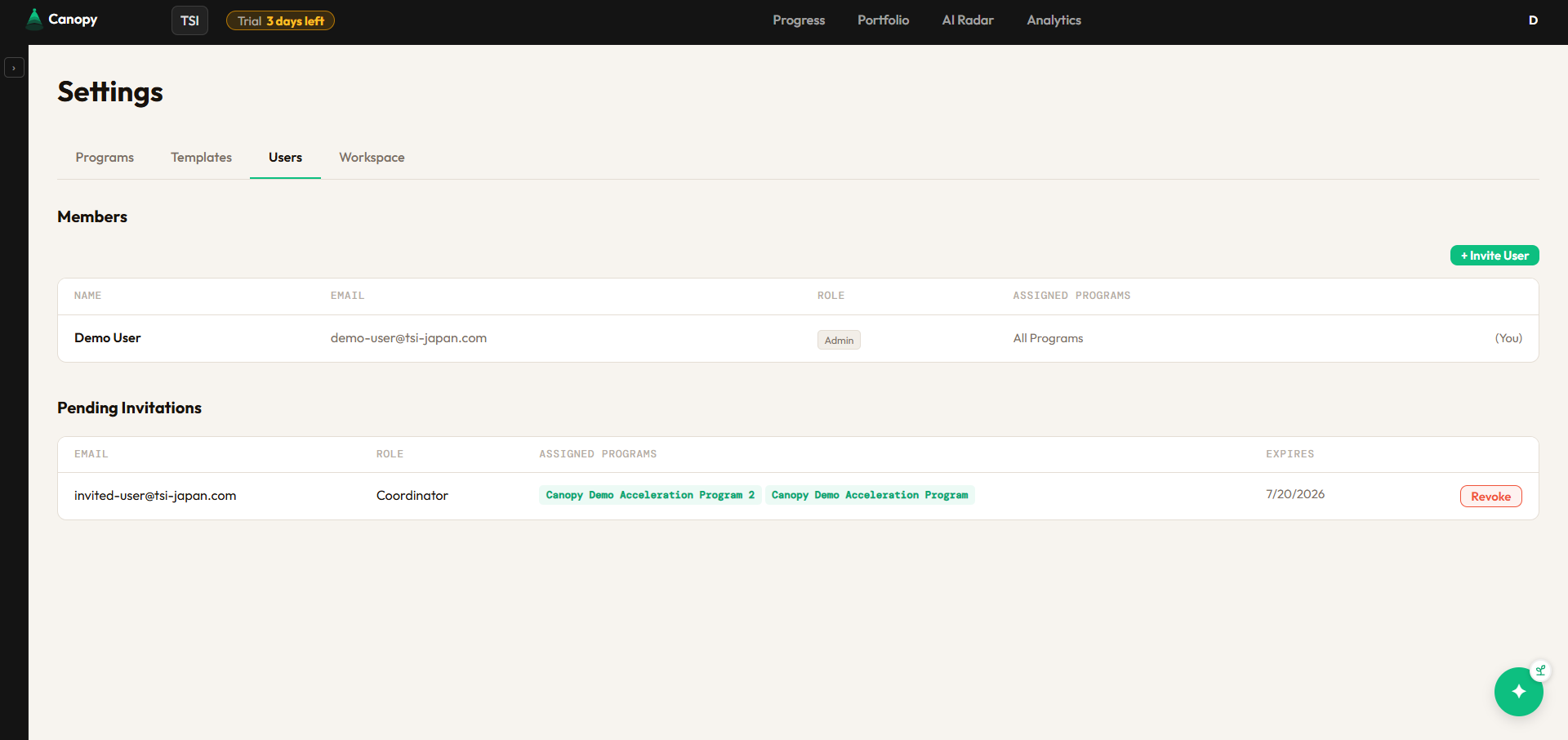1568x740 pixels.
Task: Navigate to AI Radar
Action: point(968,20)
